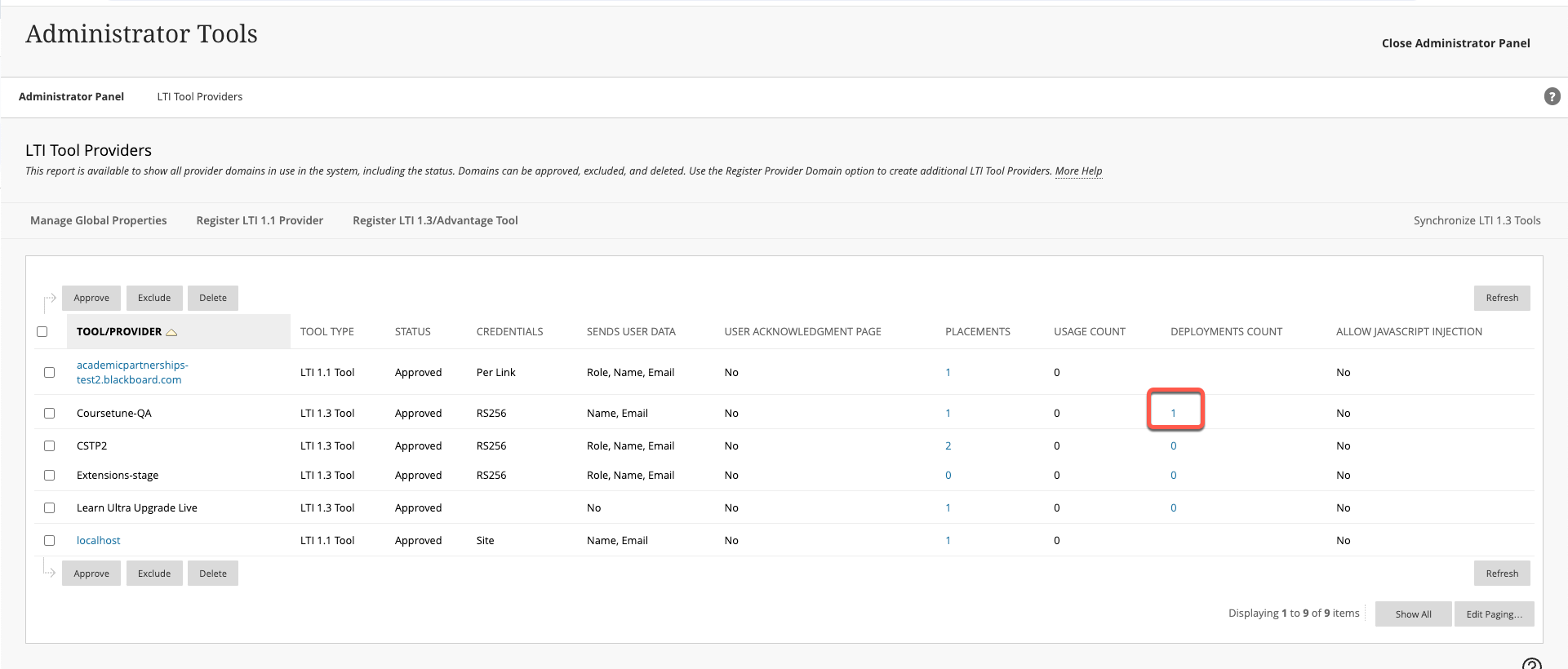
Task: Open Register LTI 1.1 Provider
Action: tap(260, 220)
